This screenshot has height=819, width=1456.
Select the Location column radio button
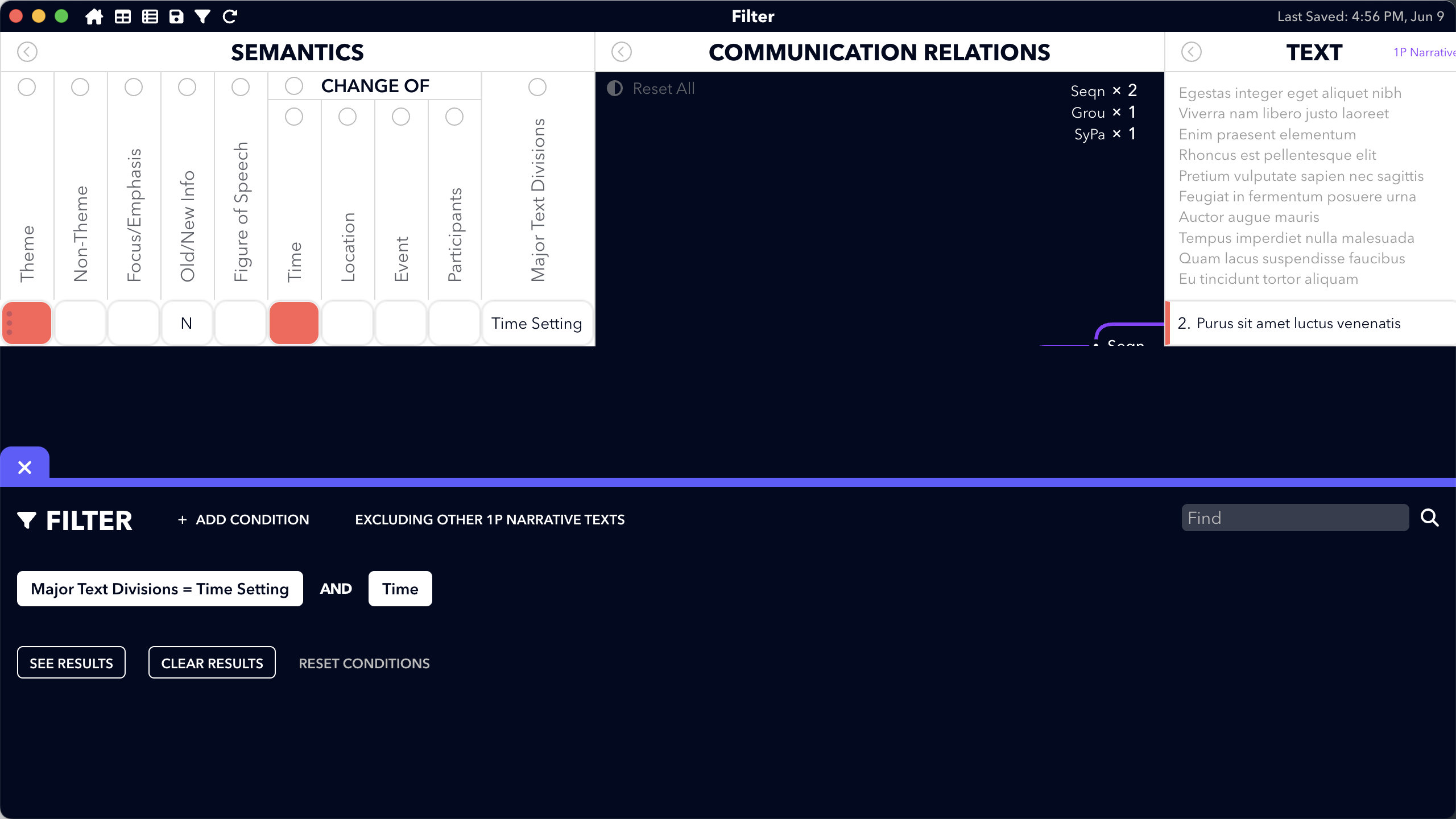tap(348, 117)
